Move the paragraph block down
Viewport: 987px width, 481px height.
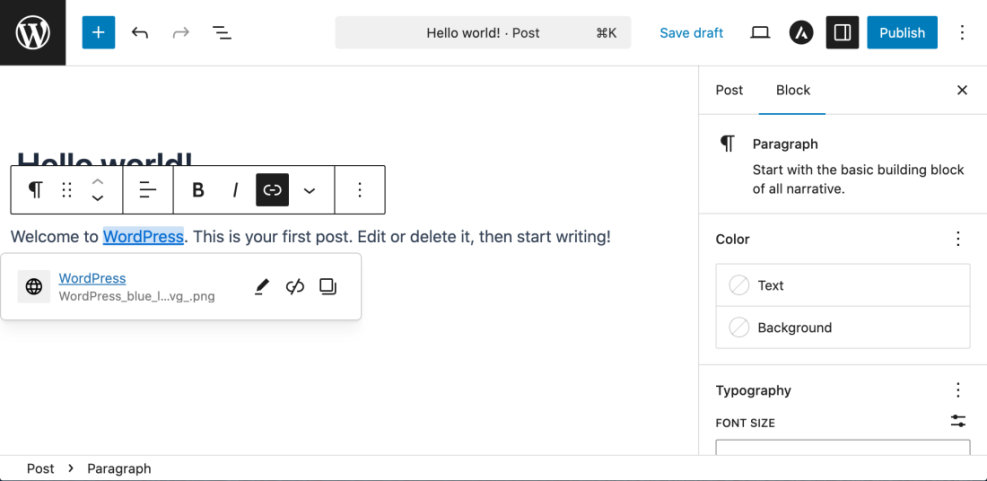(98, 198)
